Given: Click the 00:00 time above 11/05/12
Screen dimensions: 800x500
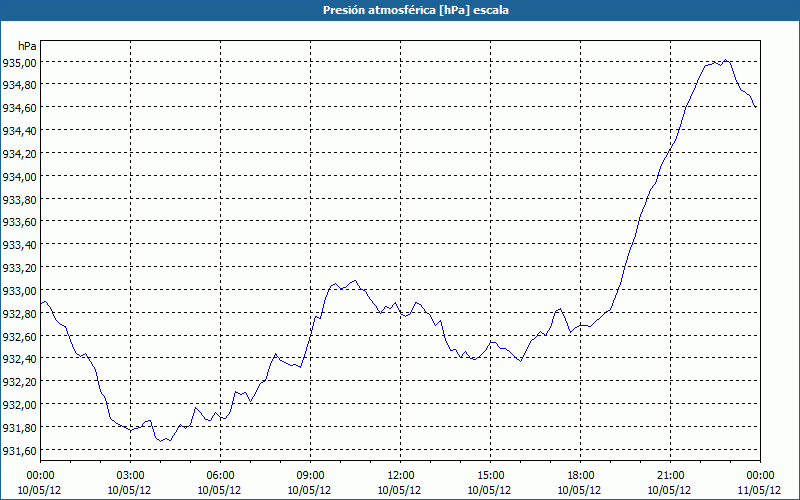Looking at the screenshot, I should [x=760, y=476].
